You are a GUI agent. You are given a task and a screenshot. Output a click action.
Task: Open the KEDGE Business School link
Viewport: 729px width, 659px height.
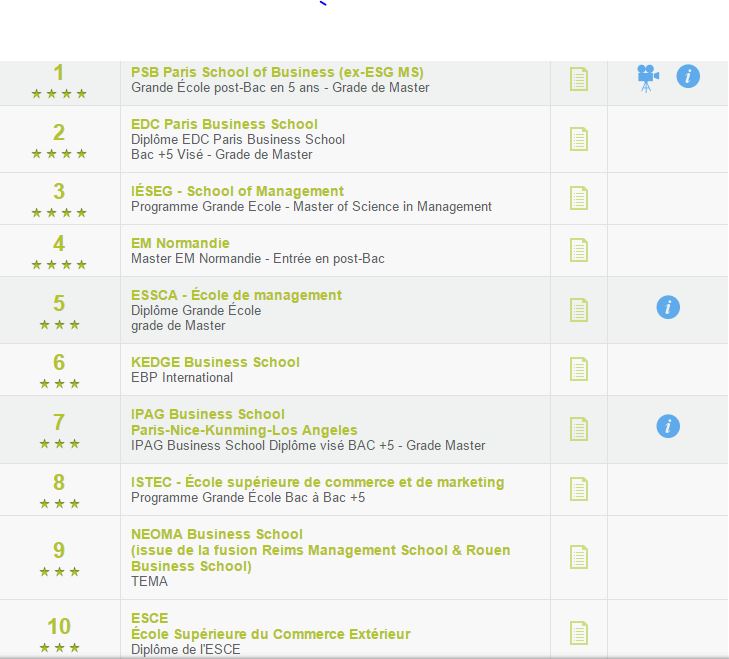click(215, 362)
